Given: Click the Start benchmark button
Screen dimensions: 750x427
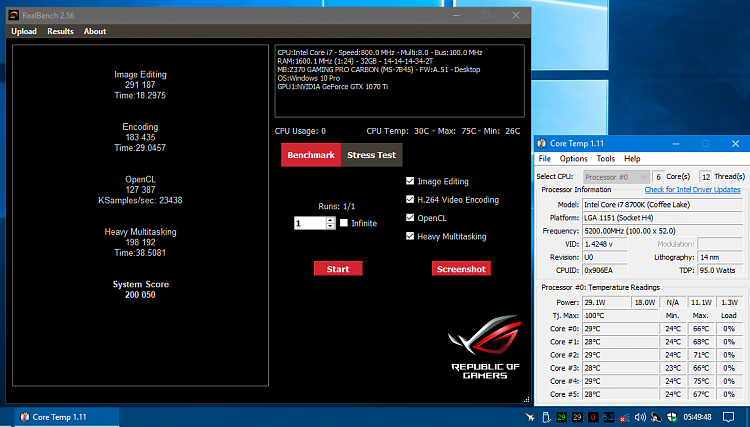Looking at the screenshot, I should pos(338,269).
